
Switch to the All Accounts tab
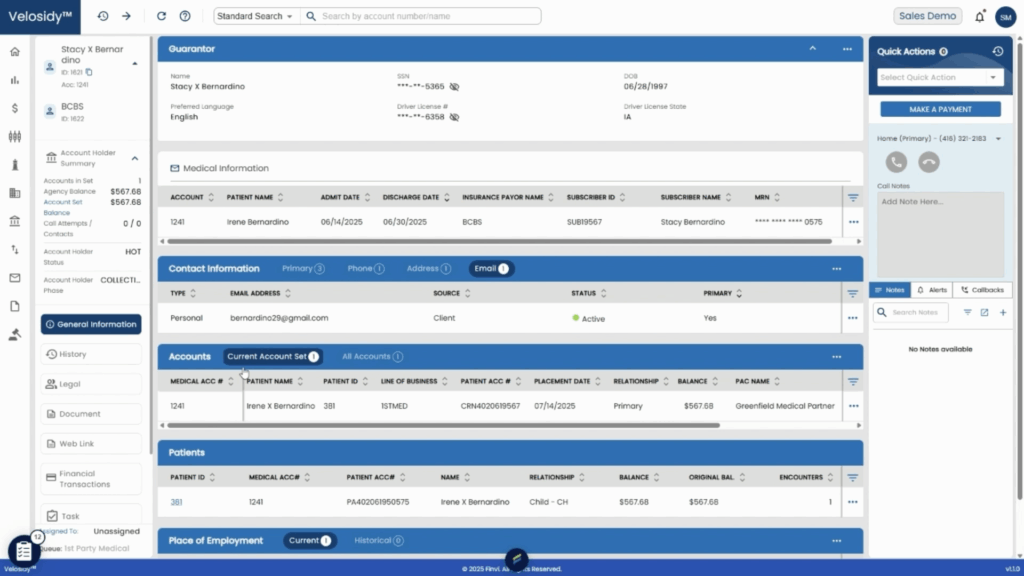tap(372, 356)
